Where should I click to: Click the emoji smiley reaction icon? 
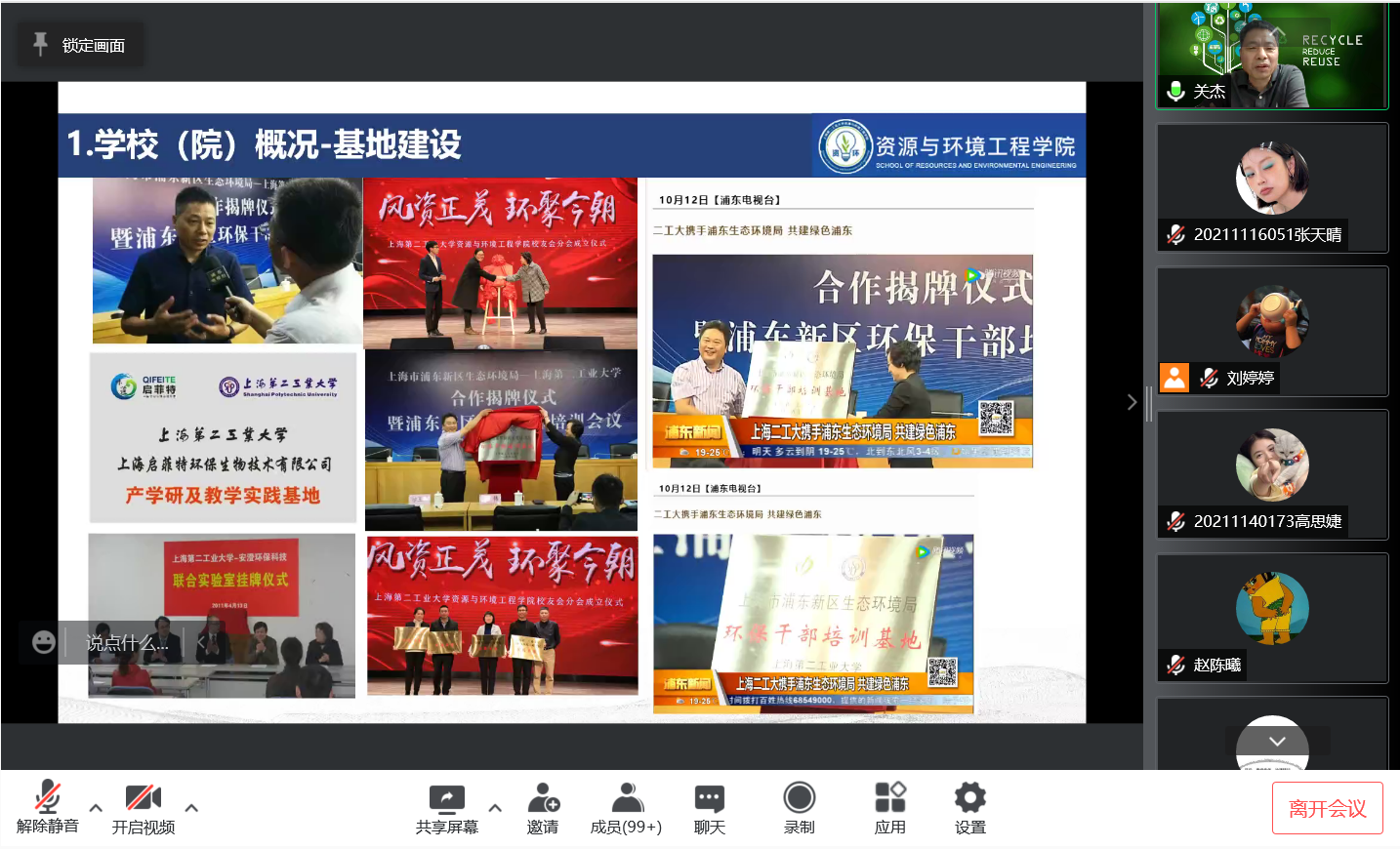[x=44, y=642]
